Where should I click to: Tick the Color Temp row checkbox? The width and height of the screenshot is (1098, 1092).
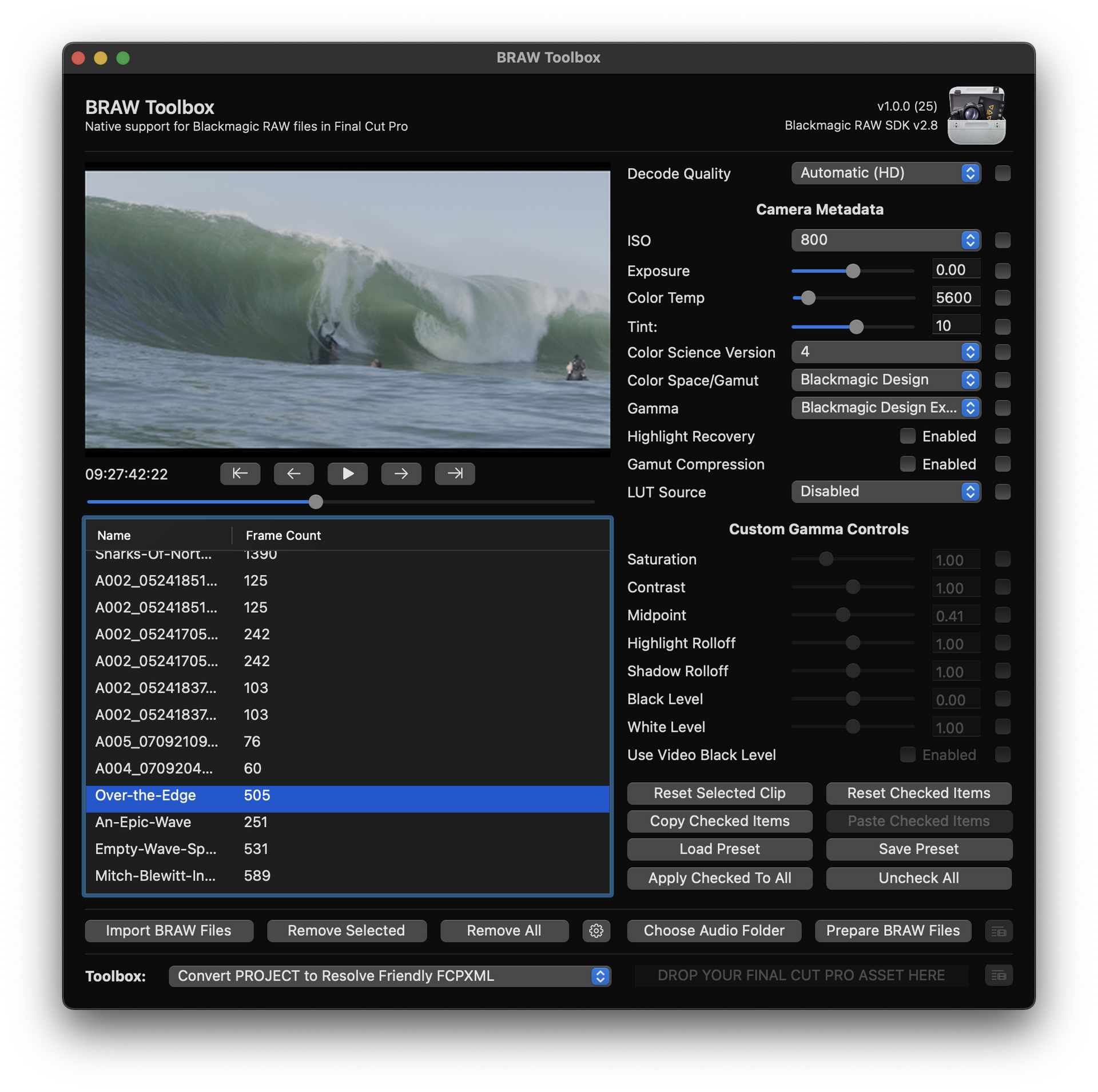[x=1002, y=298]
